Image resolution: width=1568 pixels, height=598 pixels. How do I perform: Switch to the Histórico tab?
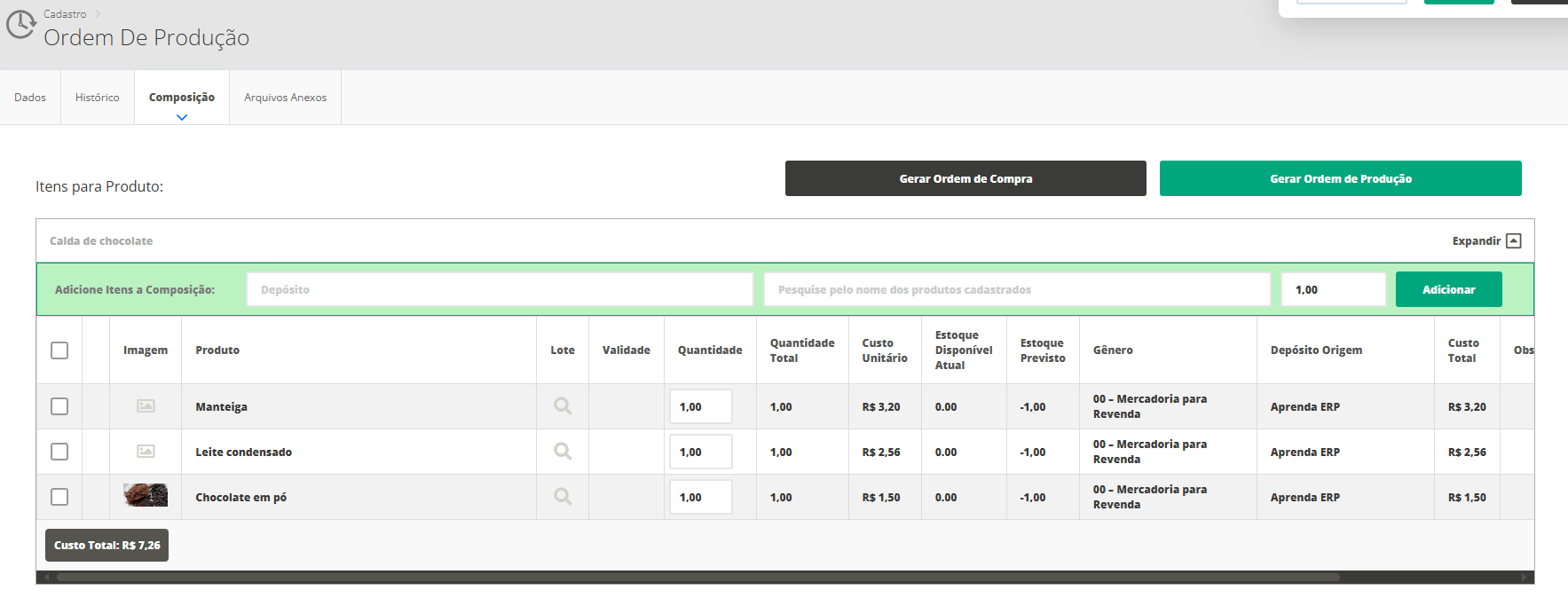point(98,98)
